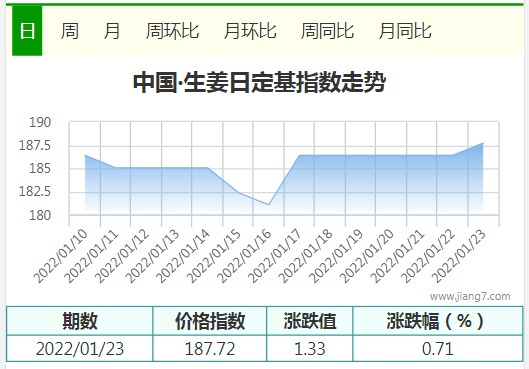Image resolution: width=529 pixels, height=369 pixels.
Task: Click the chart title 中国·生姜日定基指数走势
Action: tap(259, 82)
